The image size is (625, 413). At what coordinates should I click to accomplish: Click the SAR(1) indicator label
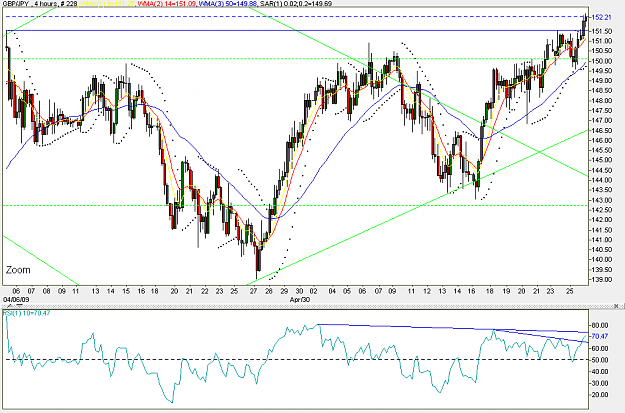point(295,4)
